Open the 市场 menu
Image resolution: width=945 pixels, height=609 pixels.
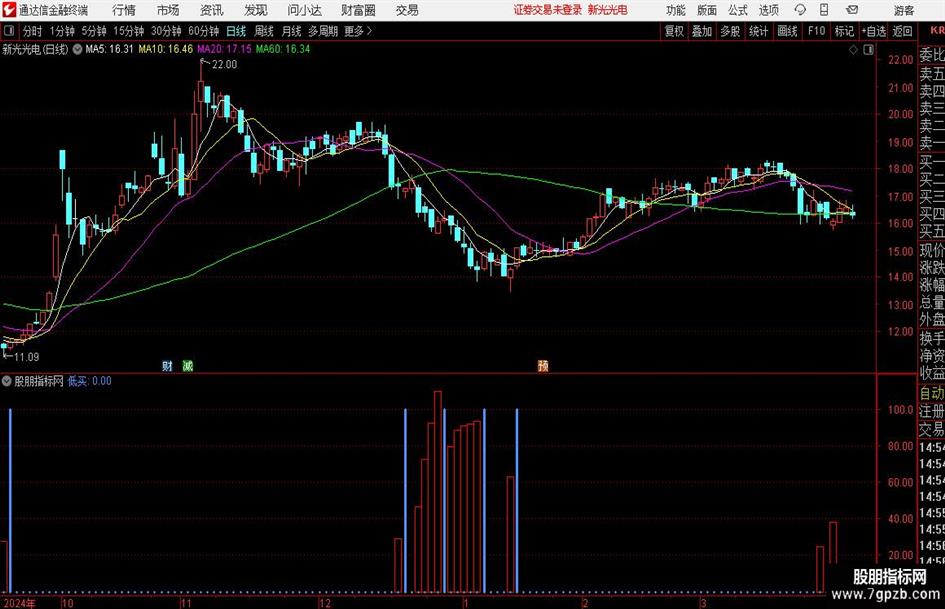(168, 10)
